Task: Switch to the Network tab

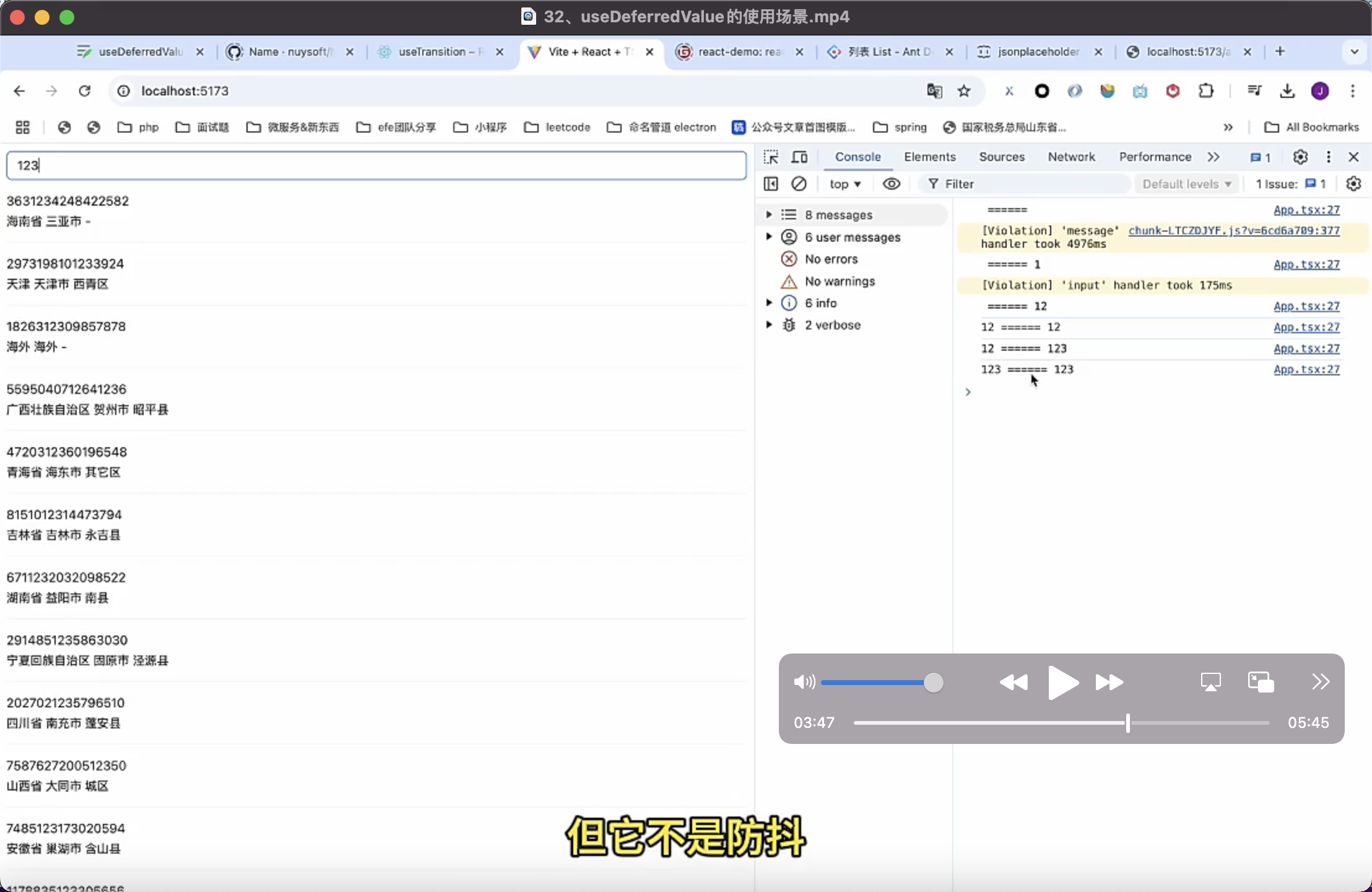Action: (x=1071, y=157)
